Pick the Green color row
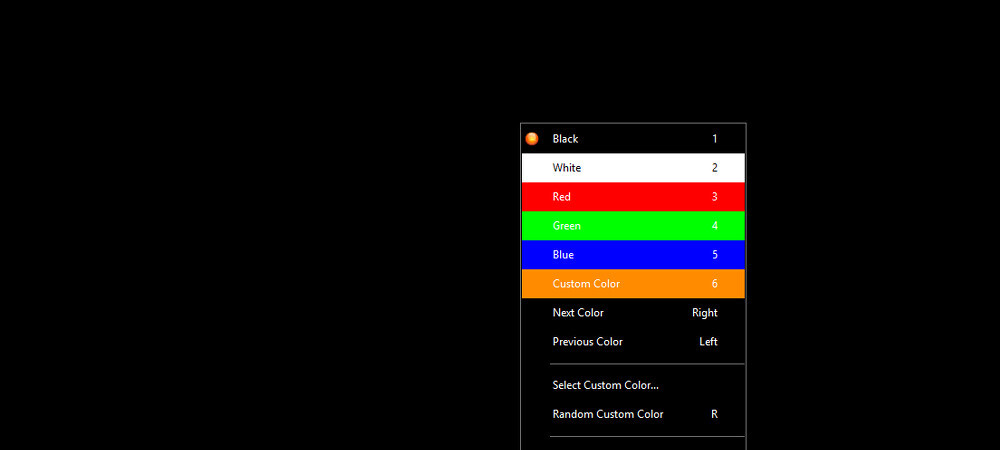This screenshot has width=1000, height=450. point(567,226)
